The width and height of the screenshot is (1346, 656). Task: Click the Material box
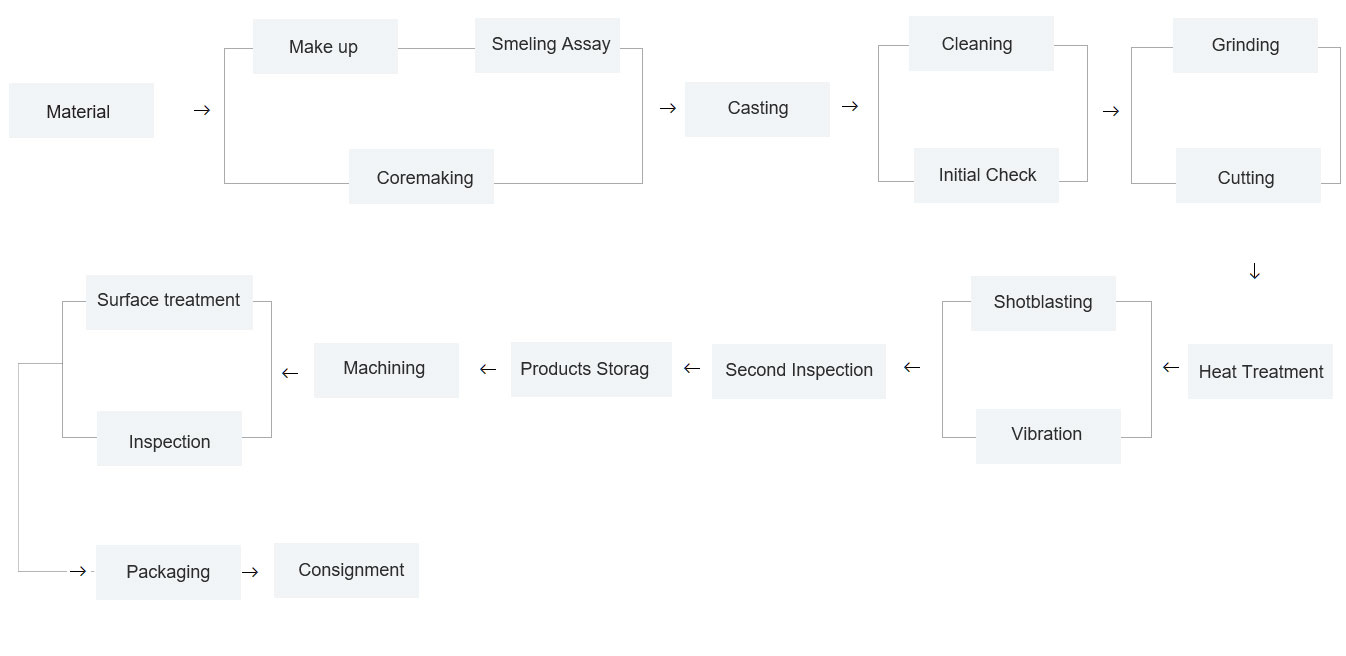81,111
